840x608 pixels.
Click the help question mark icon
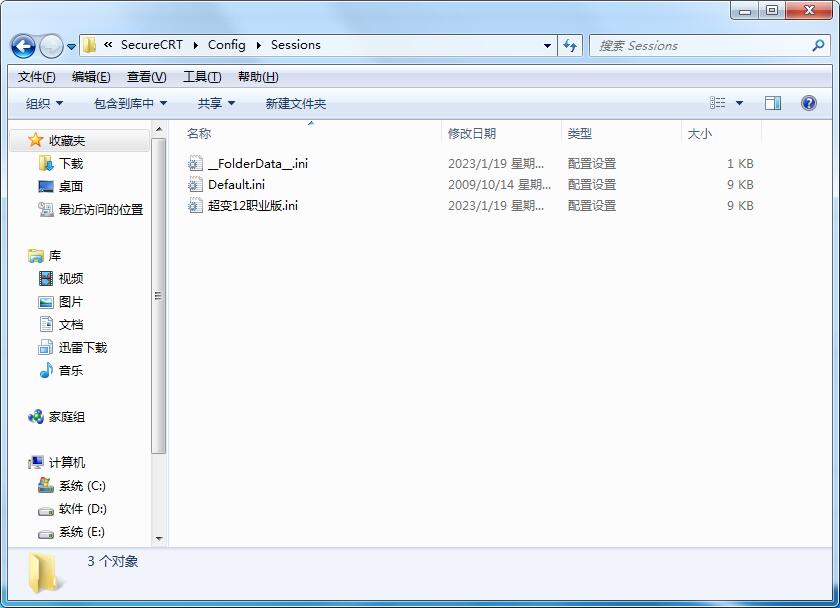click(810, 102)
